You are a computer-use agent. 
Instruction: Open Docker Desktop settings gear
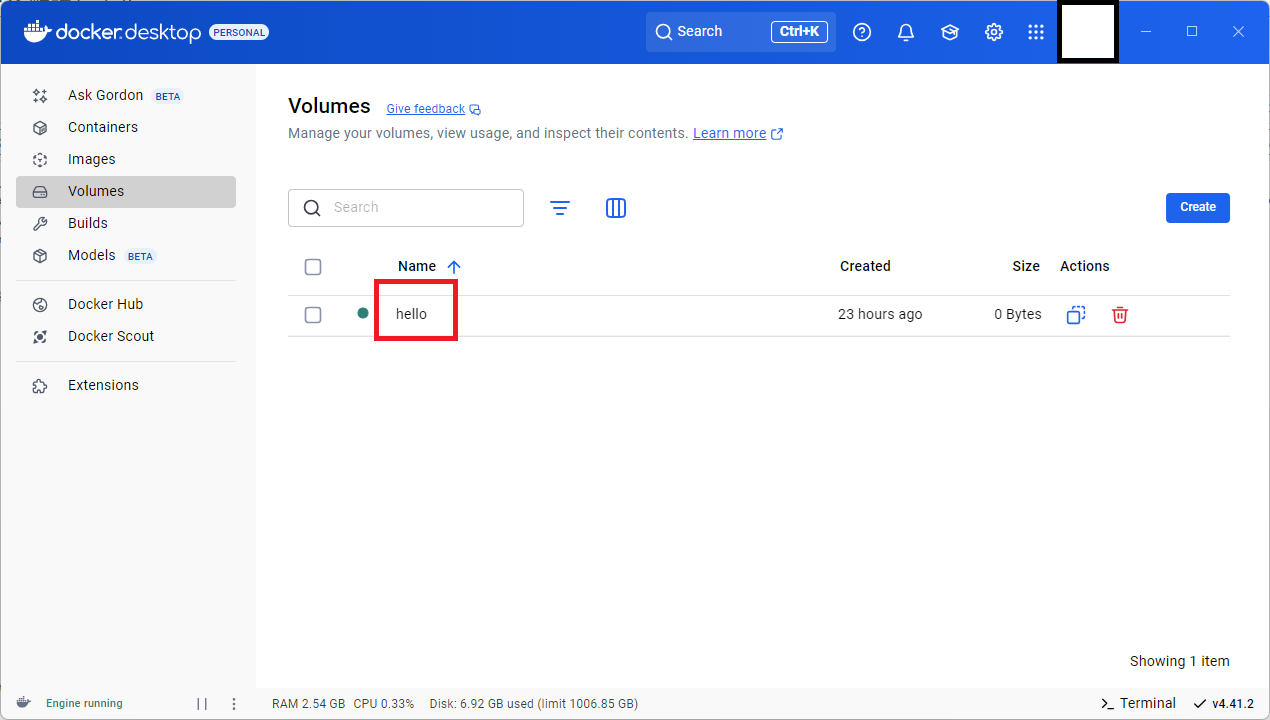993,31
